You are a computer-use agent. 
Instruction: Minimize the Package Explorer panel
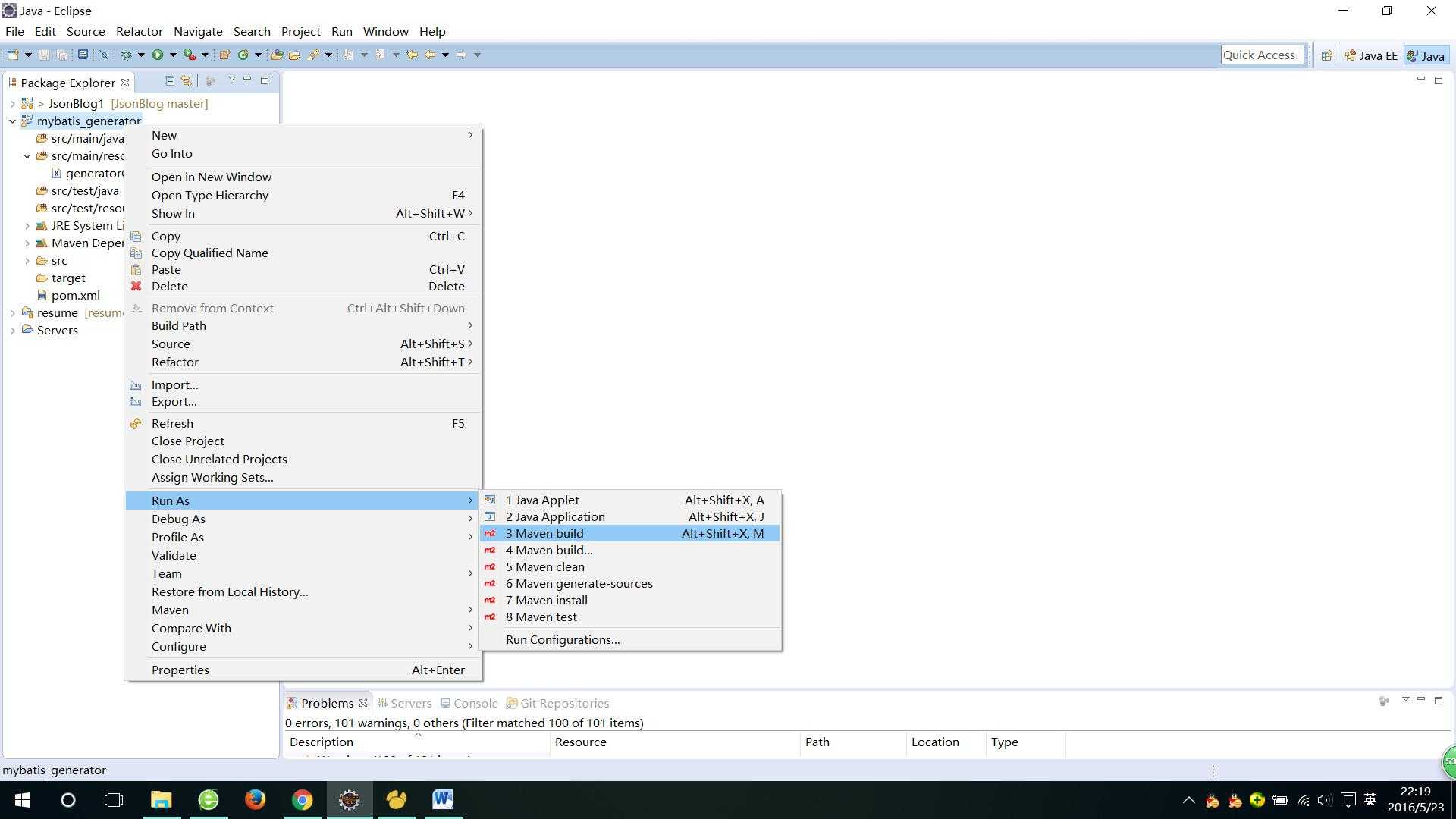click(247, 80)
